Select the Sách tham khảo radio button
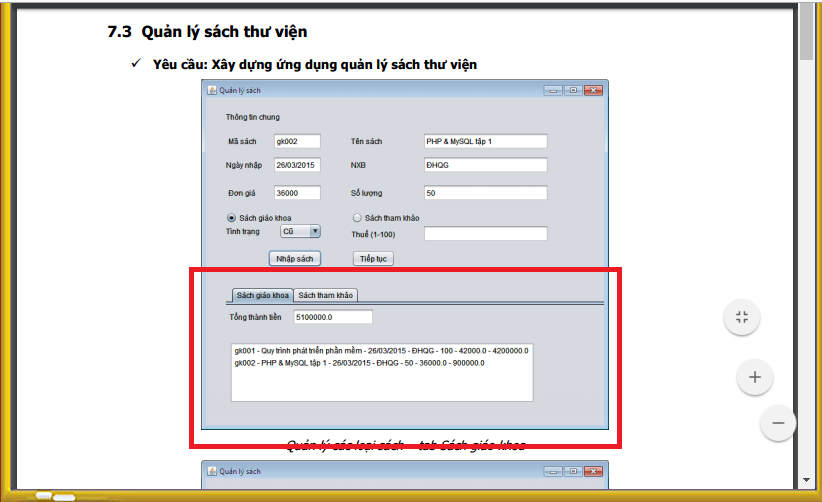Screen dimensions: 822x502 pos(356,217)
